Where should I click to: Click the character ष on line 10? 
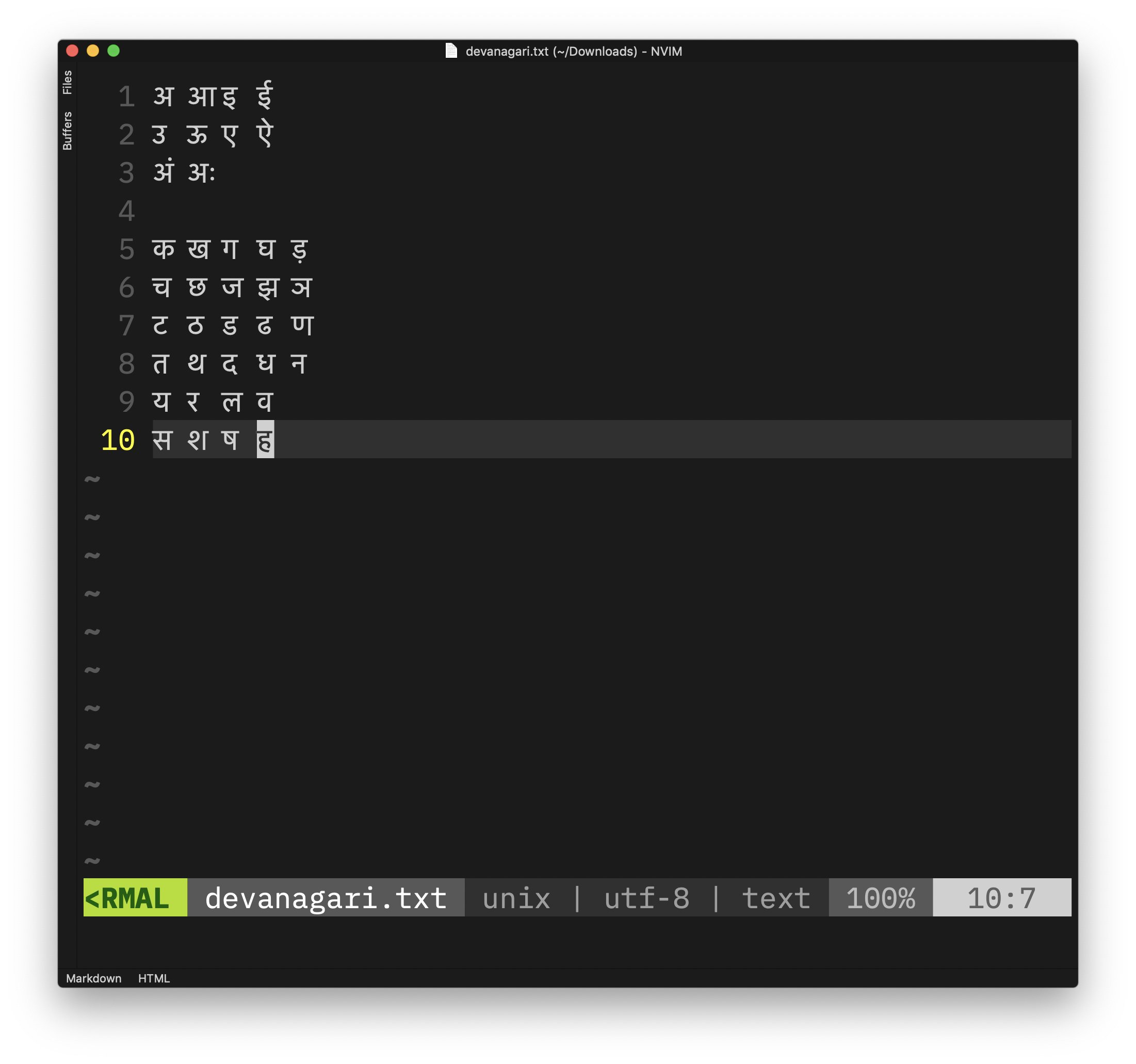230,440
